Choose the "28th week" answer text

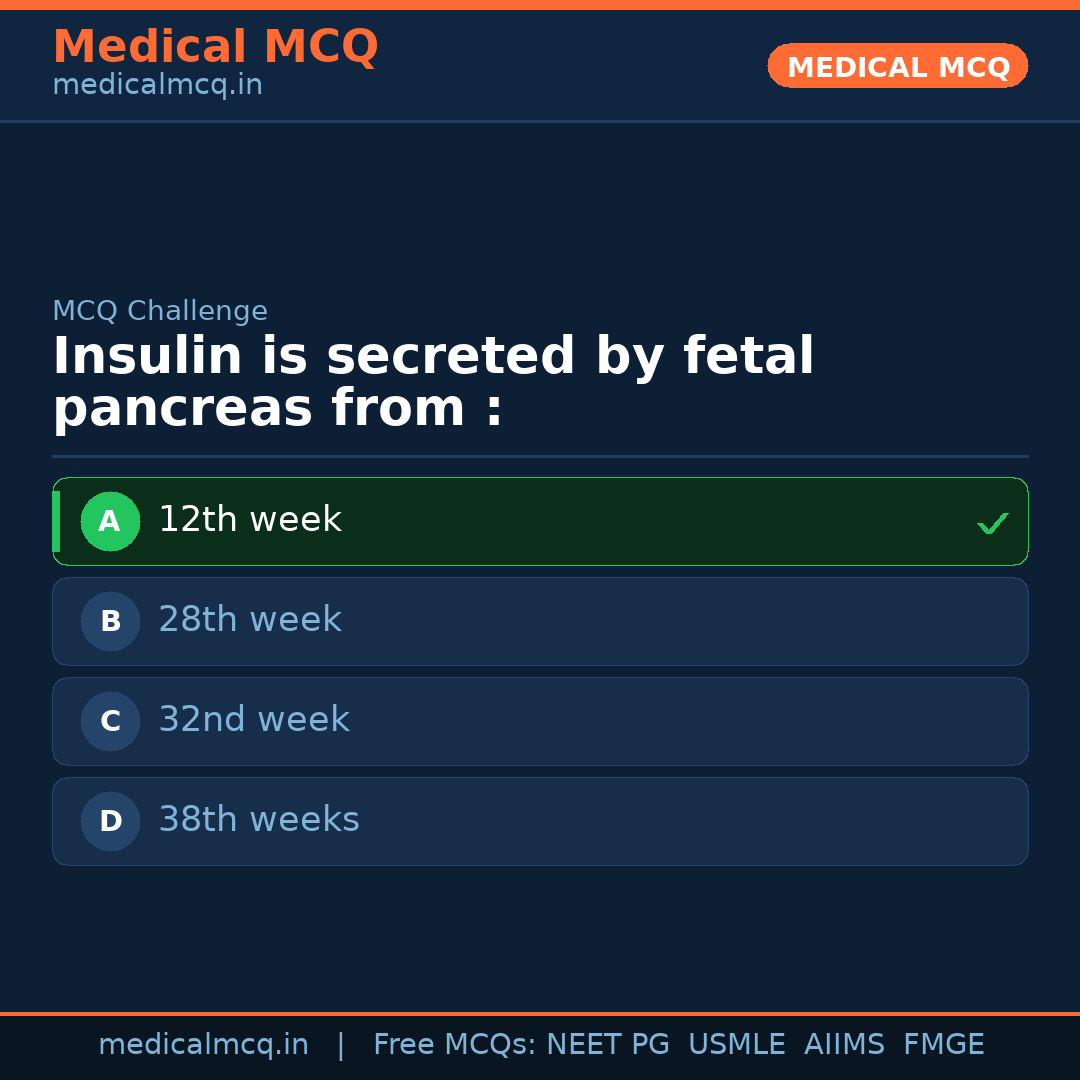[x=250, y=620]
